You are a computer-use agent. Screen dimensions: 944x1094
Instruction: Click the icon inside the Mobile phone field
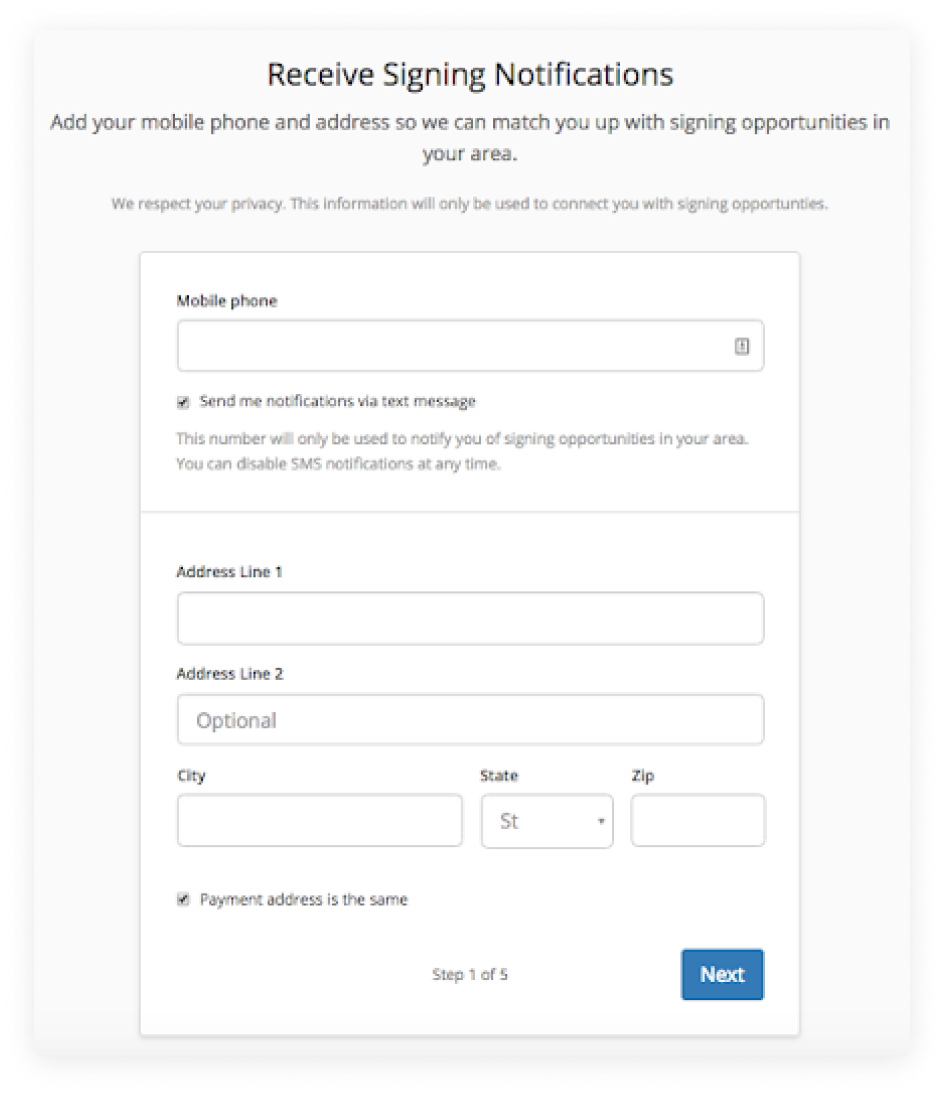point(741,344)
